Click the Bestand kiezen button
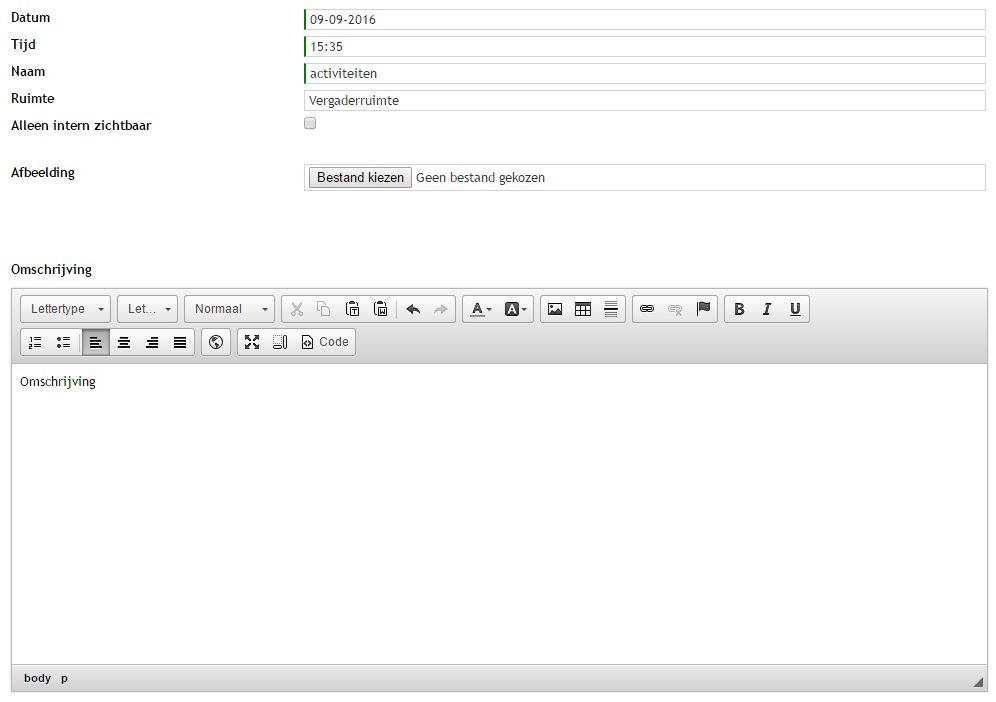 (x=360, y=177)
